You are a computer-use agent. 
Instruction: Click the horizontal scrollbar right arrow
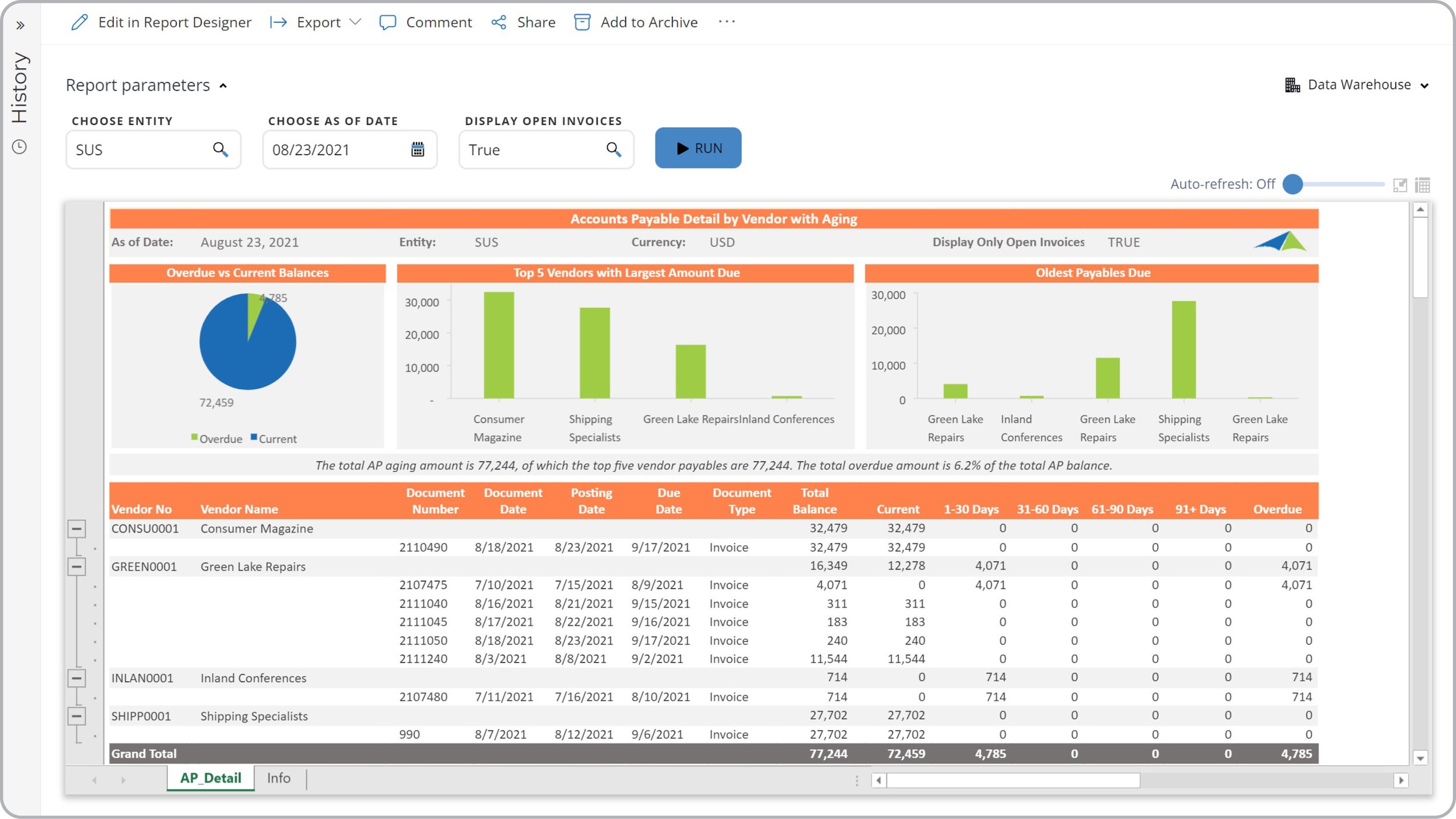pos(1401,780)
